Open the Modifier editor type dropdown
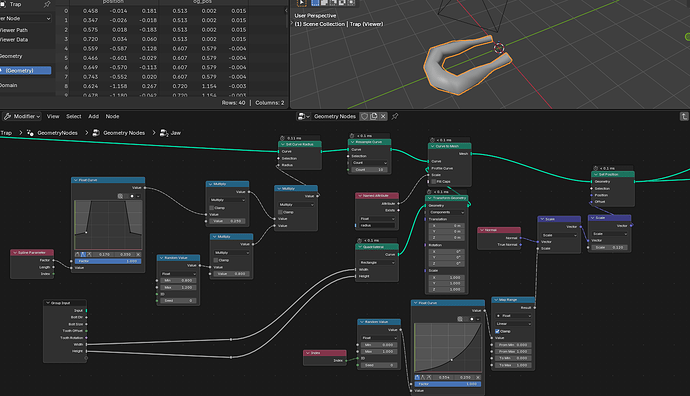The image size is (690, 396). pos(22,116)
